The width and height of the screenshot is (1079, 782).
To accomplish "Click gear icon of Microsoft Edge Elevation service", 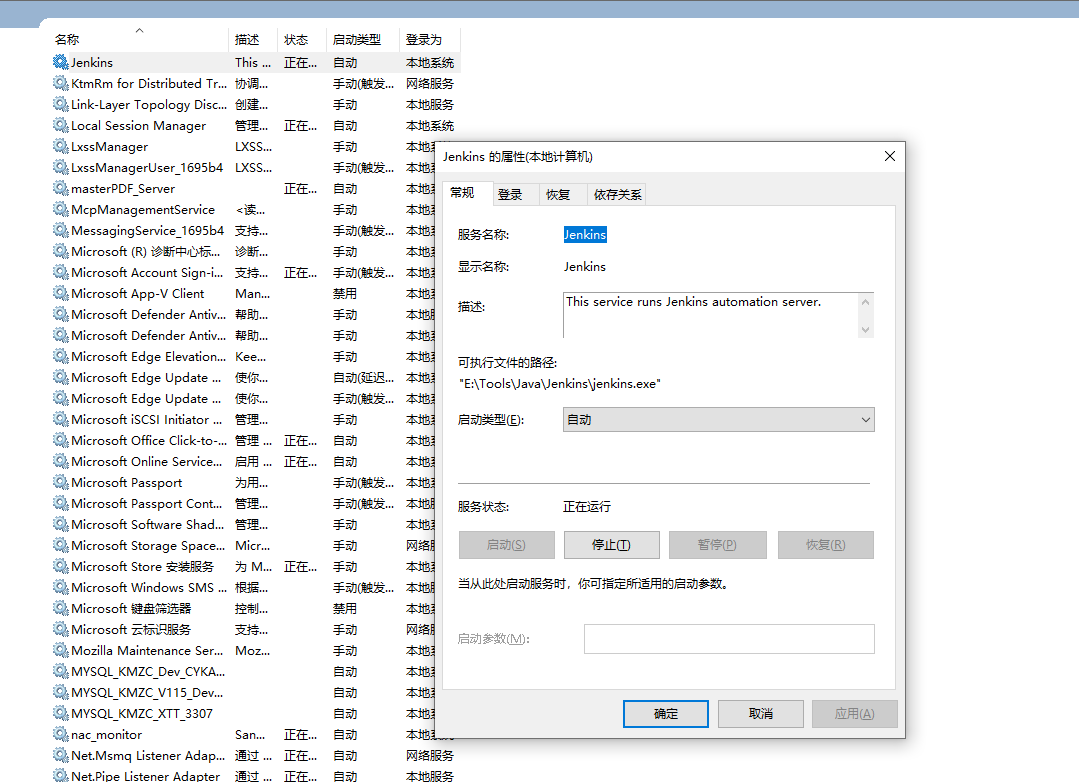I will pyautogui.click(x=61, y=356).
